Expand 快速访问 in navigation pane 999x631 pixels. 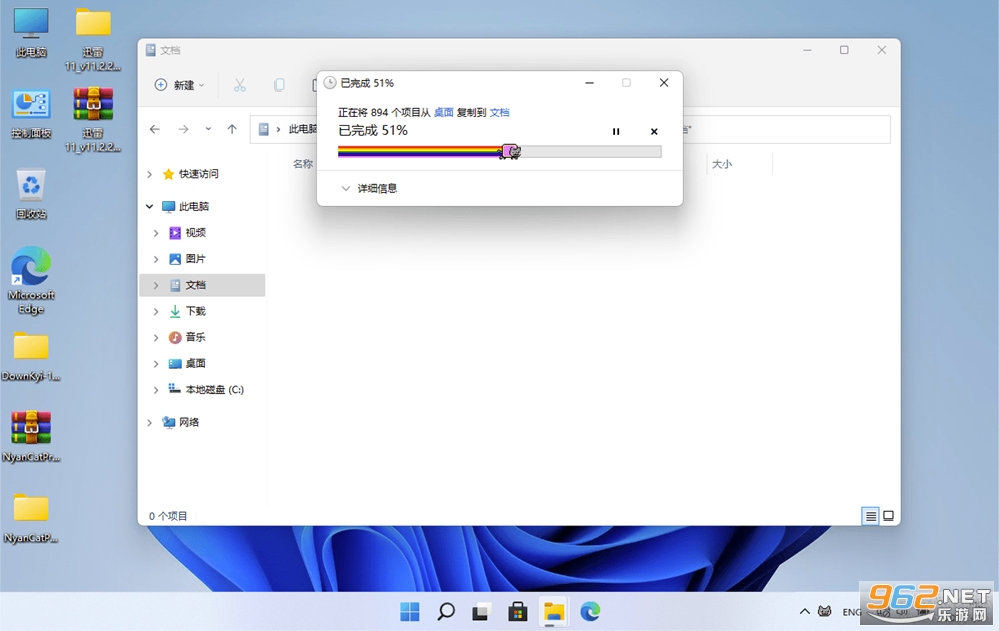(x=150, y=174)
